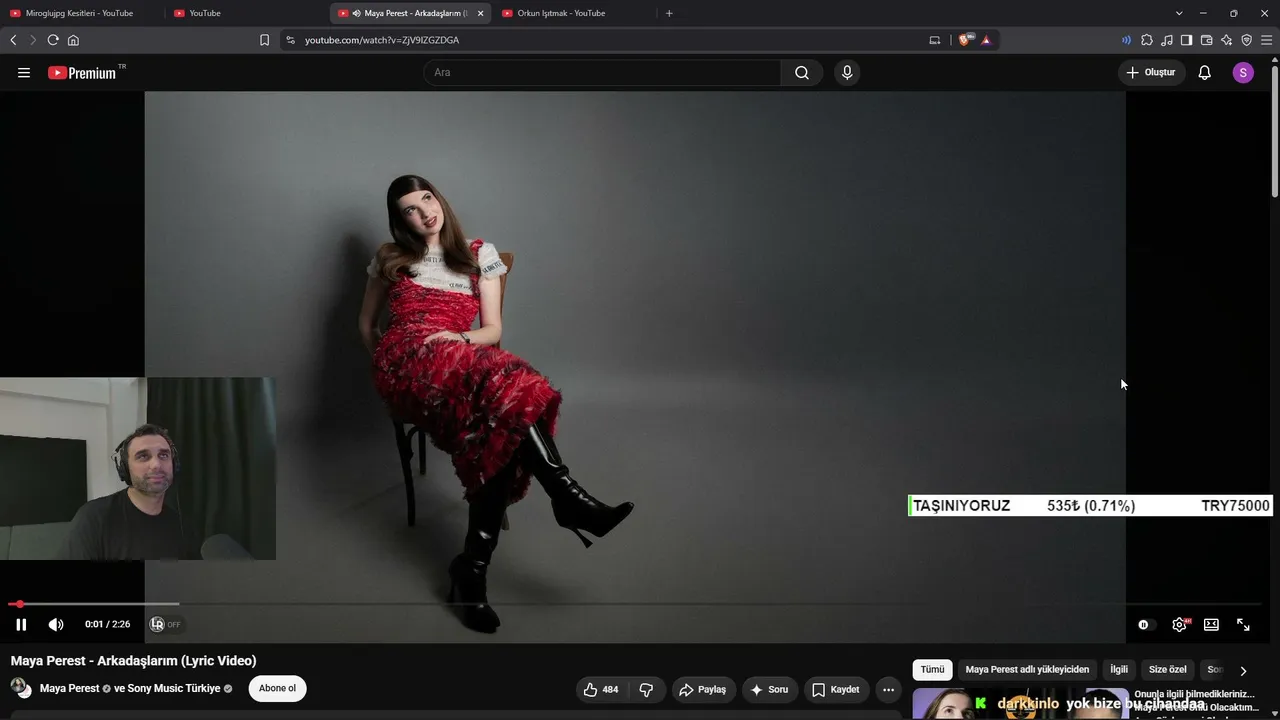Enter fullscreen mode
The width and height of the screenshot is (1280, 720).
pos(1243,625)
